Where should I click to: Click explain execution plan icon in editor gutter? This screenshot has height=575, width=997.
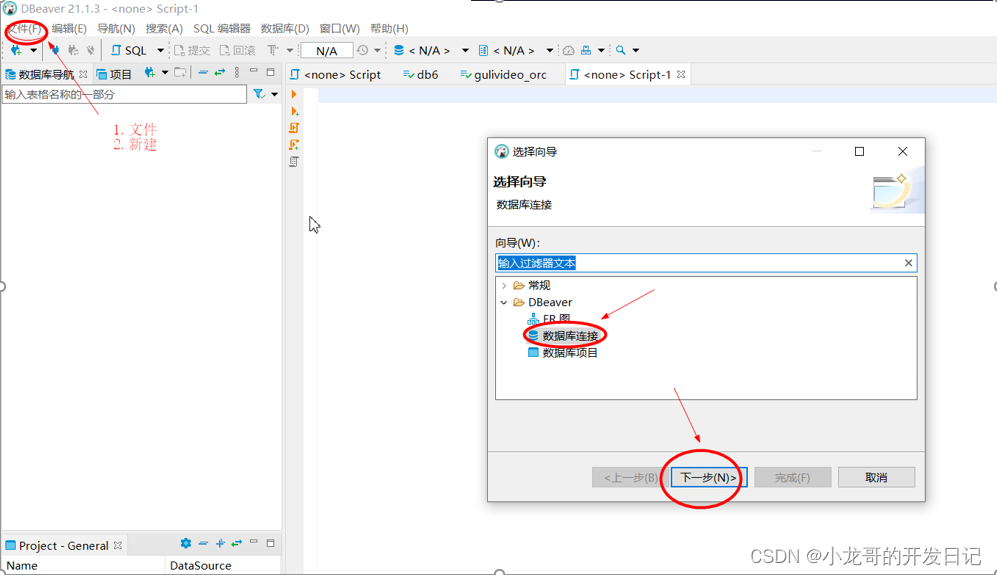[294, 162]
